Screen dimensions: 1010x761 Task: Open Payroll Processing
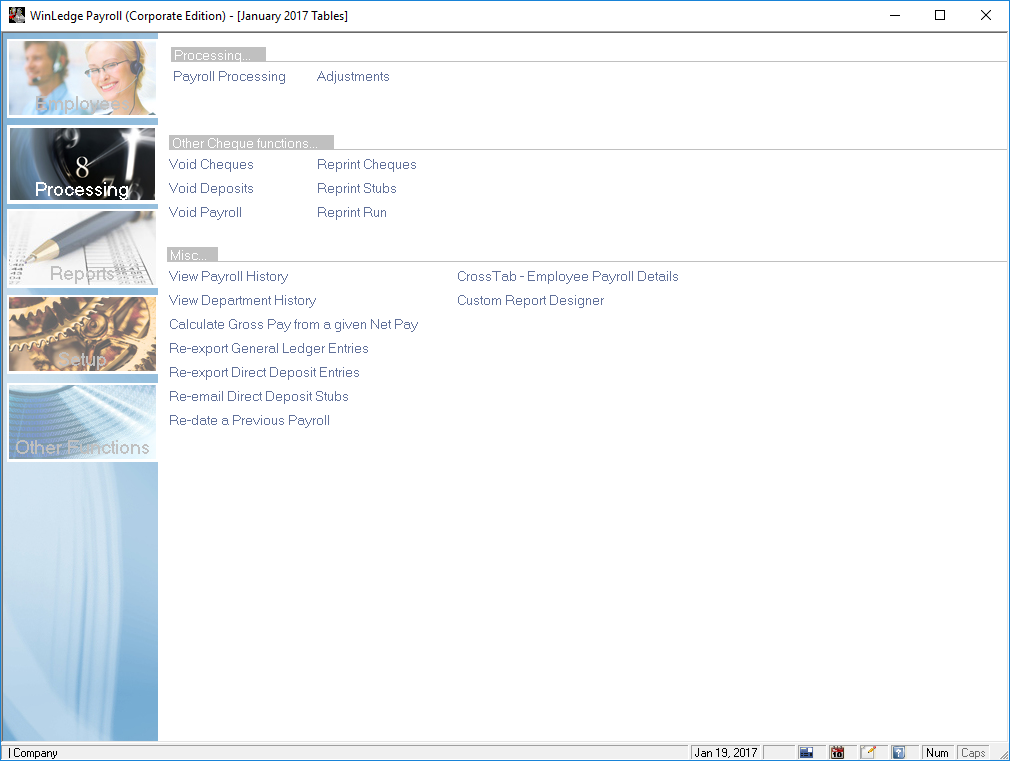pos(229,77)
